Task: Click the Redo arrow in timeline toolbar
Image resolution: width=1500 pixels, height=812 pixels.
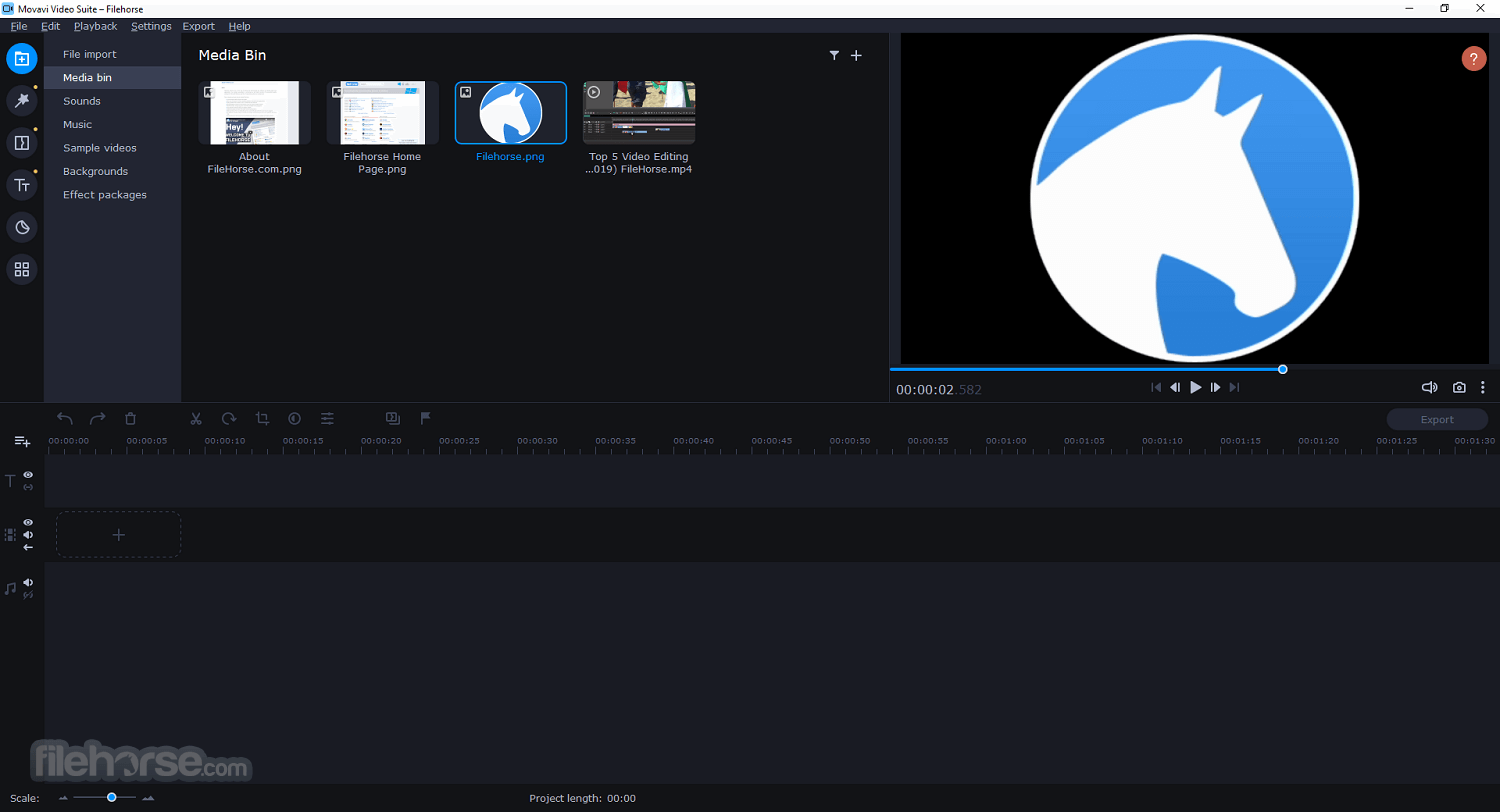Action: [x=97, y=419]
